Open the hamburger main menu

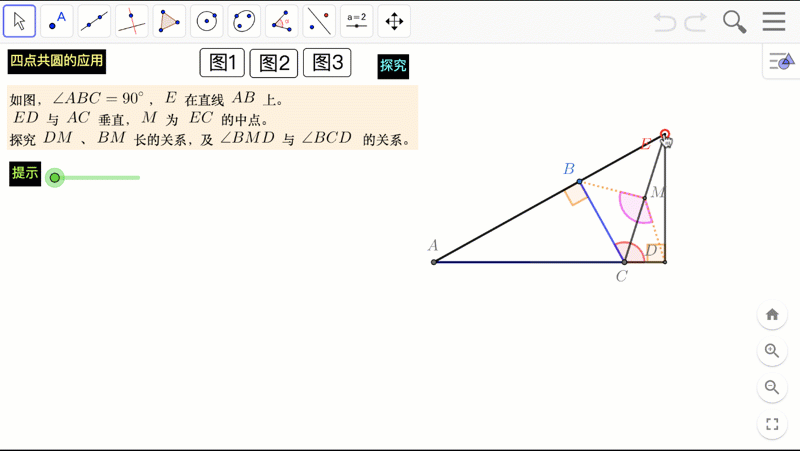[774, 21]
